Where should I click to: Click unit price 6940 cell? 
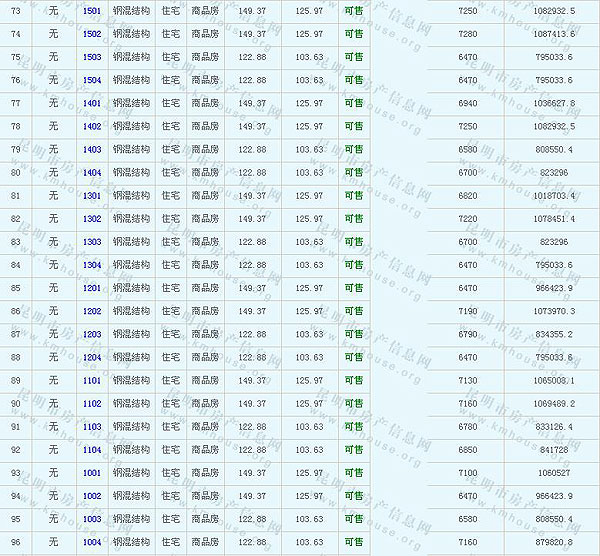[467, 103]
